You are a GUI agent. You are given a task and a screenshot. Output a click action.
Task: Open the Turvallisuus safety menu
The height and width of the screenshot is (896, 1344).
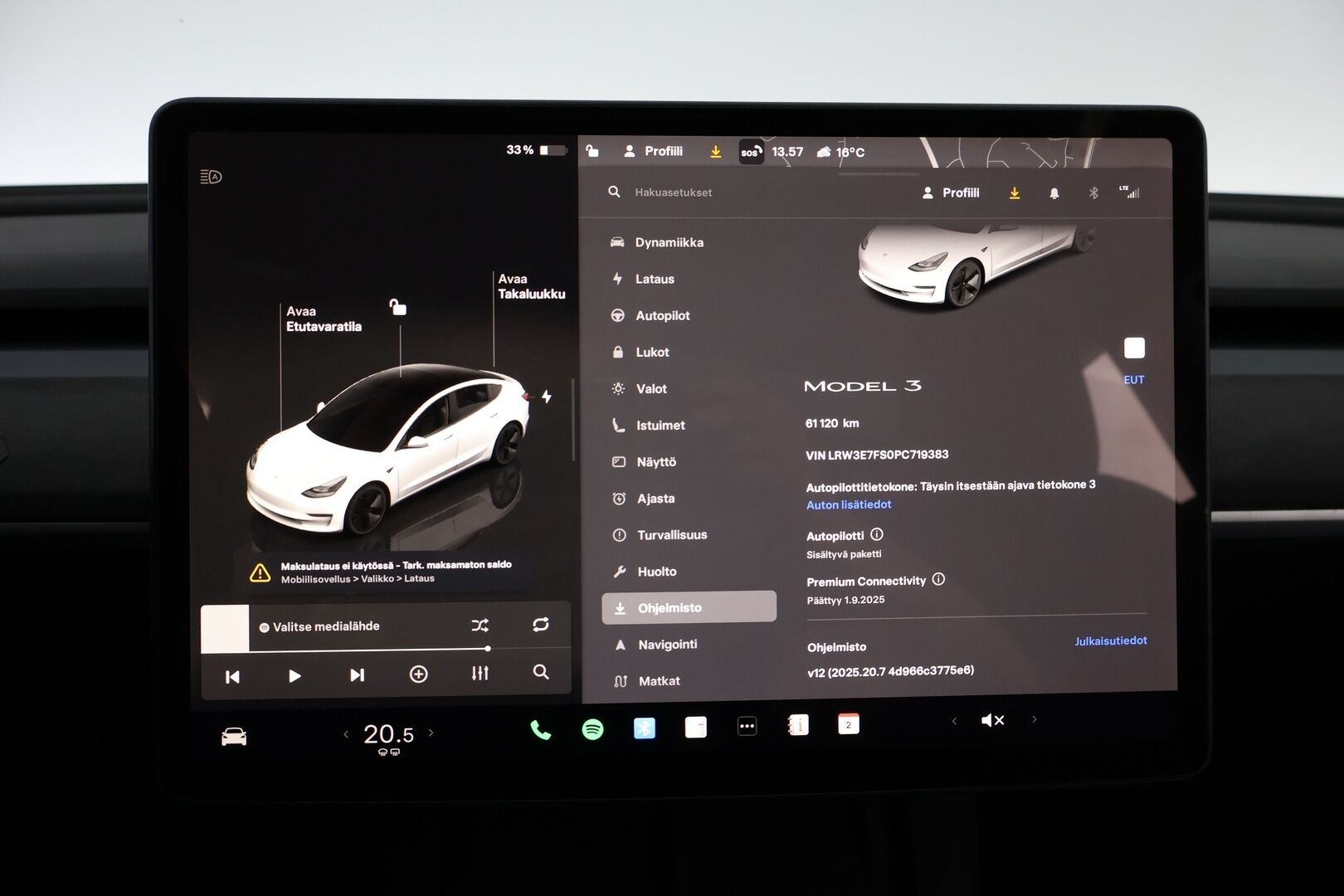click(x=660, y=534)
